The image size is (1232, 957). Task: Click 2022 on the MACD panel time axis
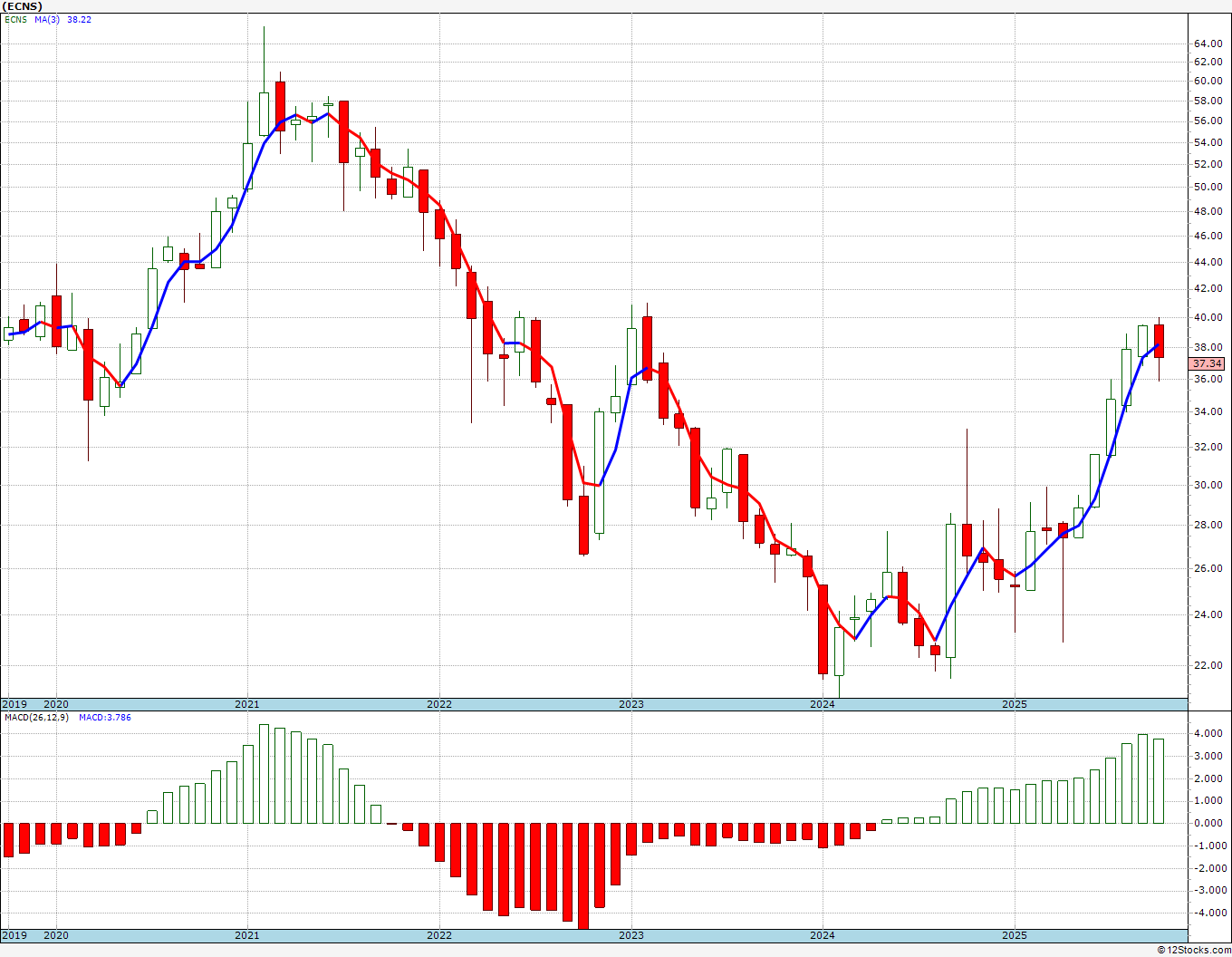click(439, 935)
